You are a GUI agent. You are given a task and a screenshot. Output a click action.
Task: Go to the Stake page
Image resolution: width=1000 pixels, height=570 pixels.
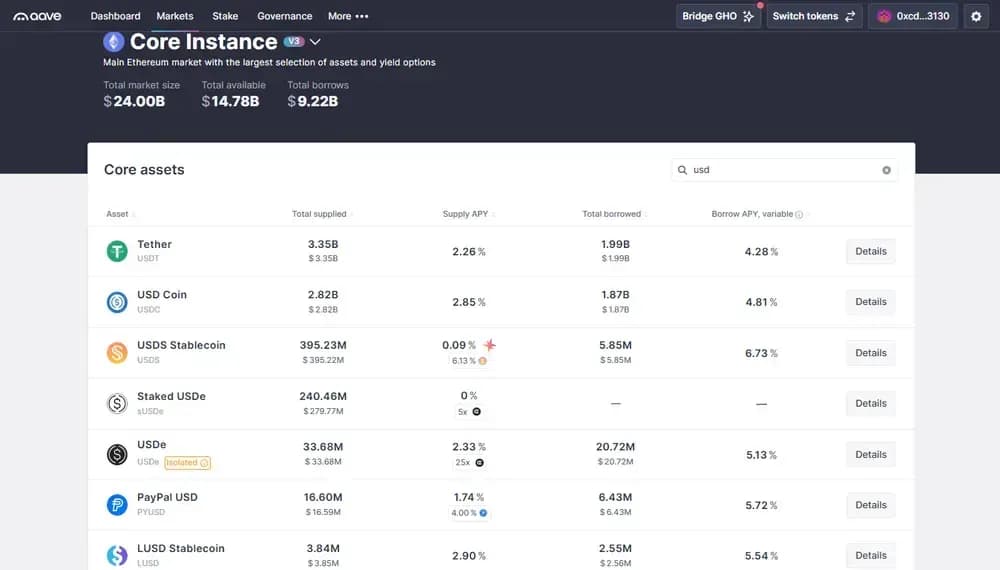tap(225, 16)
